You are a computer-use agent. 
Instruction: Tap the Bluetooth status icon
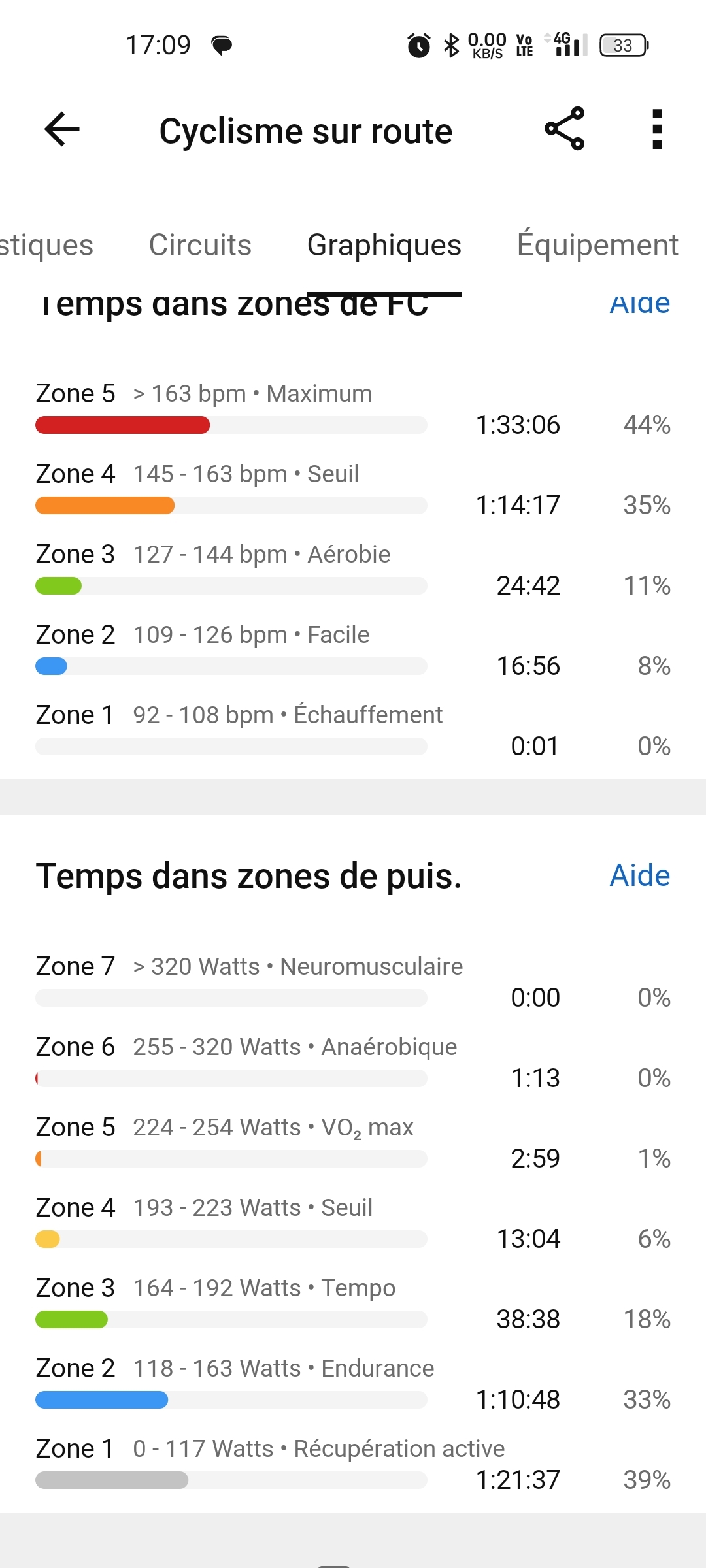tap(451, 46)
